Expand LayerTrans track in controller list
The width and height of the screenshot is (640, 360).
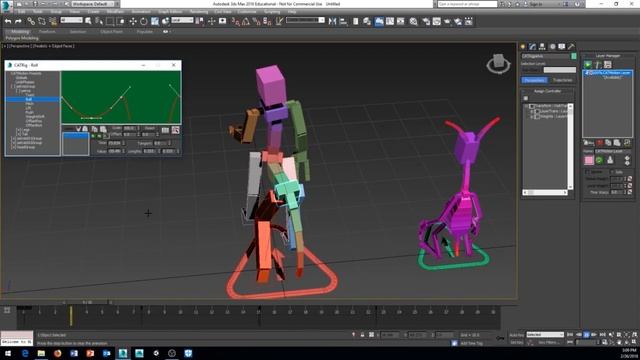[532, 111]
